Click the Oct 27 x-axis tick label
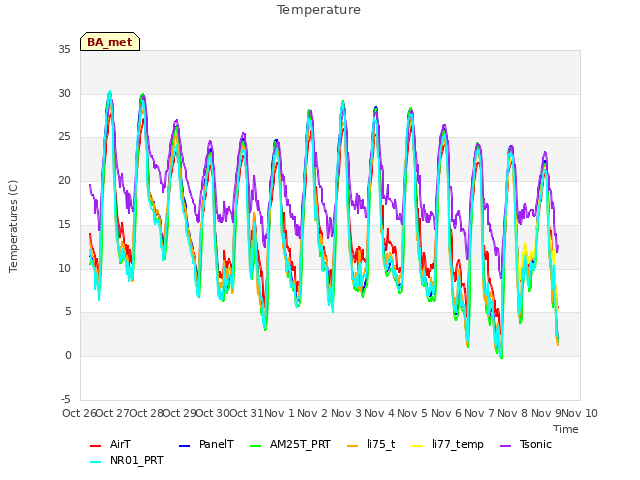 click(112, 413)
